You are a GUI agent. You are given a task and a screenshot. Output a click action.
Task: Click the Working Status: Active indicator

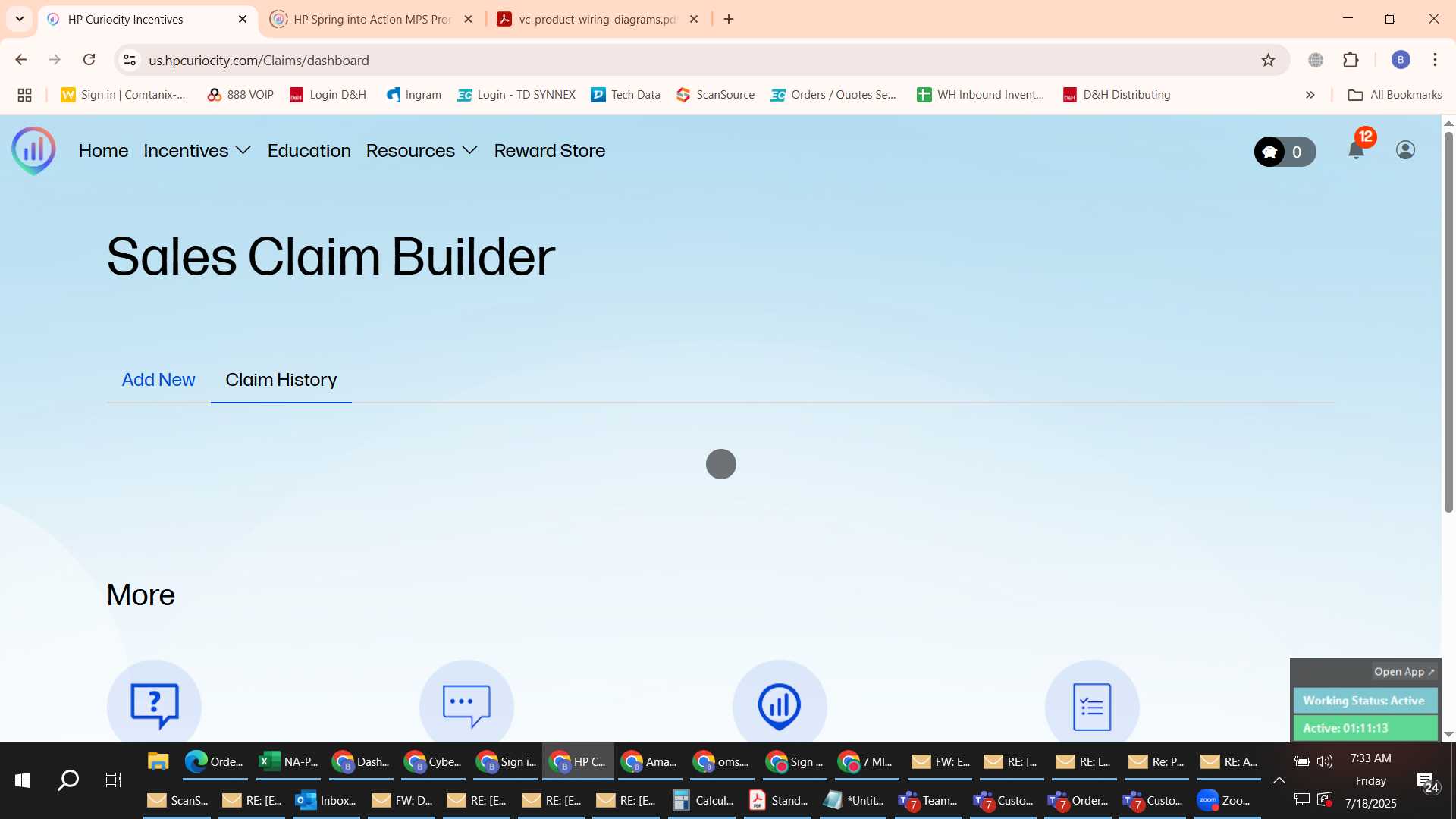1365,701
